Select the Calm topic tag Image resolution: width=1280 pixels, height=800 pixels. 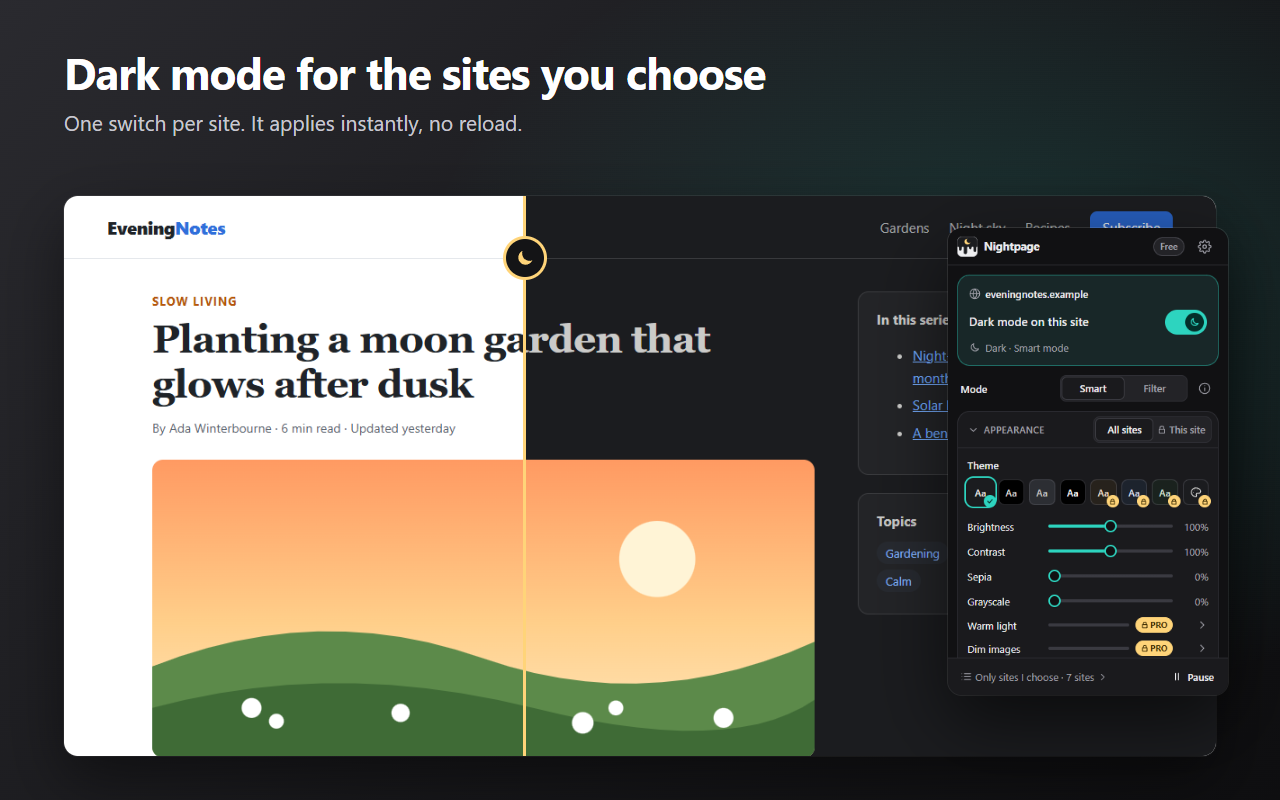point(898,581)
